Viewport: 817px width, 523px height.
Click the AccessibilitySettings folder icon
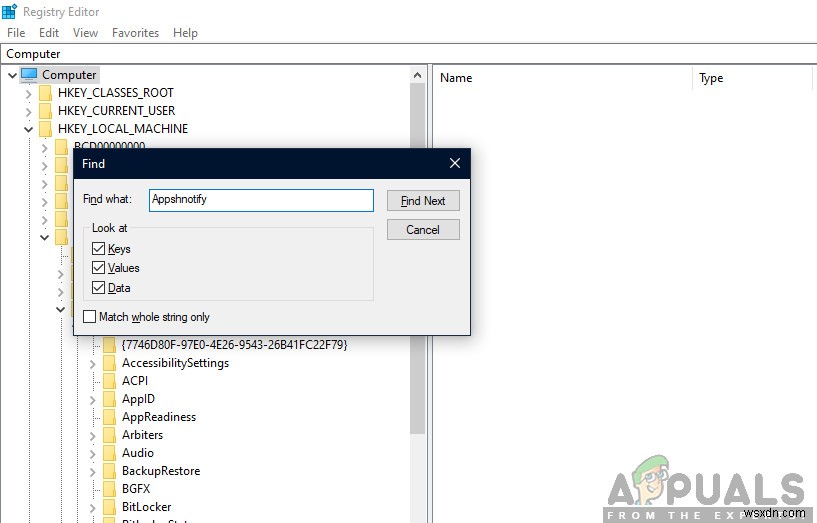tap(109, 363)
